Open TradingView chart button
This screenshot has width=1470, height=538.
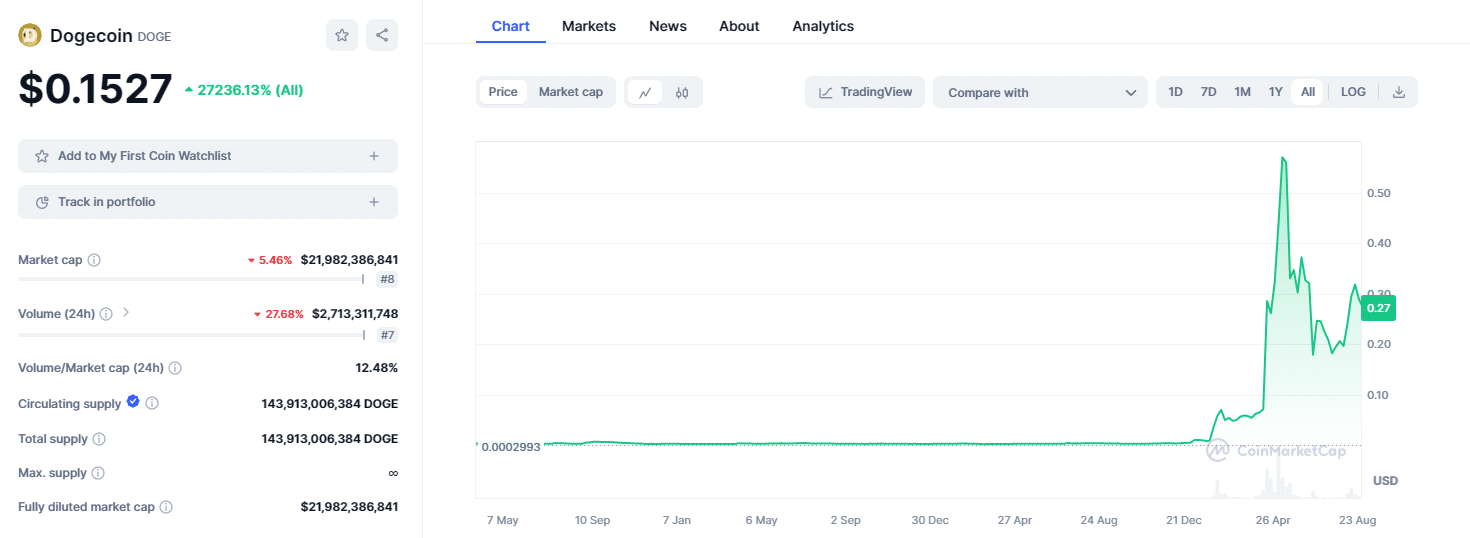pyautogui.click(x=865, y=92)
